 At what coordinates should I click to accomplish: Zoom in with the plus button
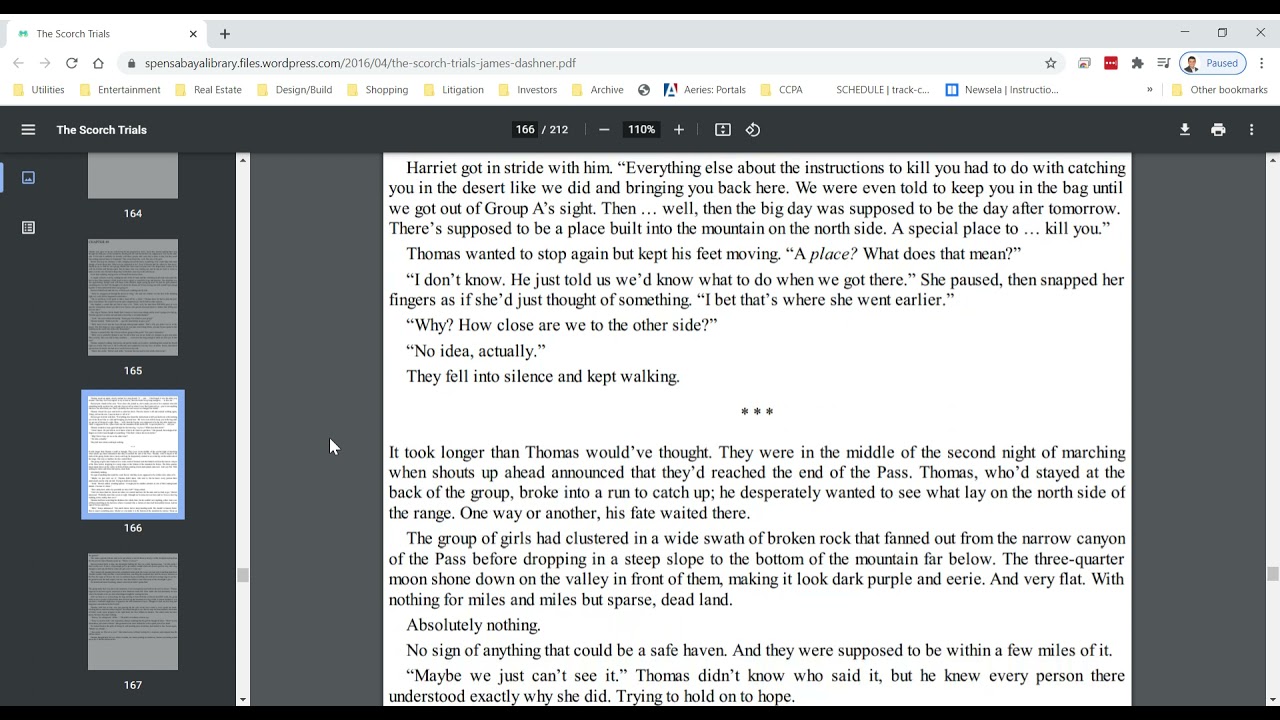[x=679, y=130]
